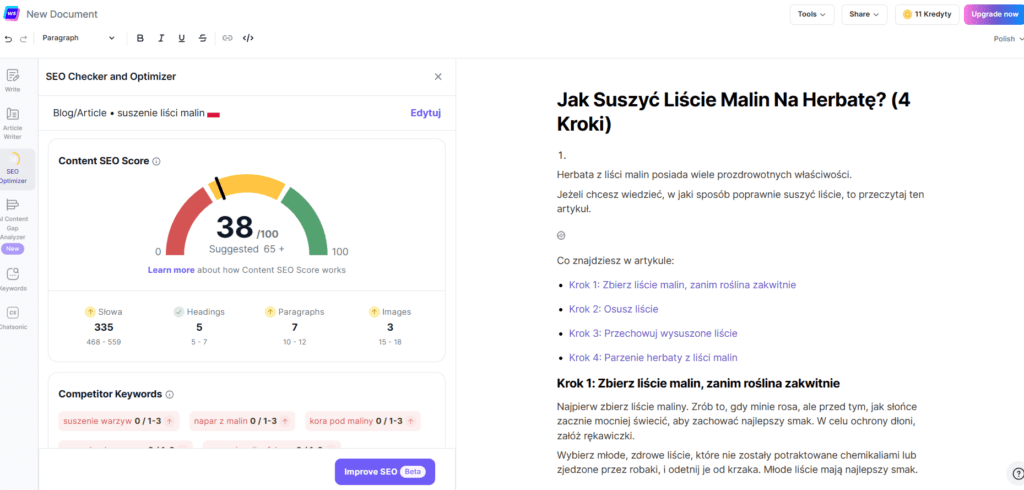
Task: Toggle bold text formatting
Action: tap(140, 38)
